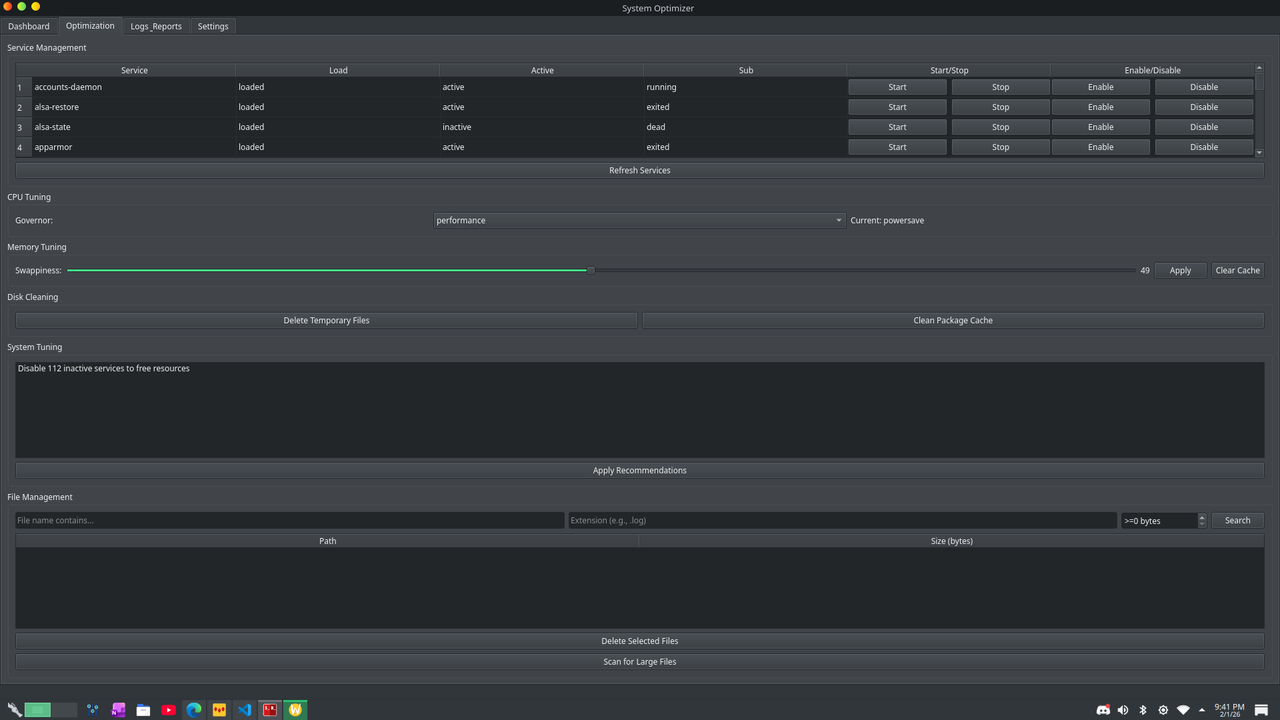Click Refresh Services button
The width and height of the screenshot is (1280, 720).
click(640, 170)
